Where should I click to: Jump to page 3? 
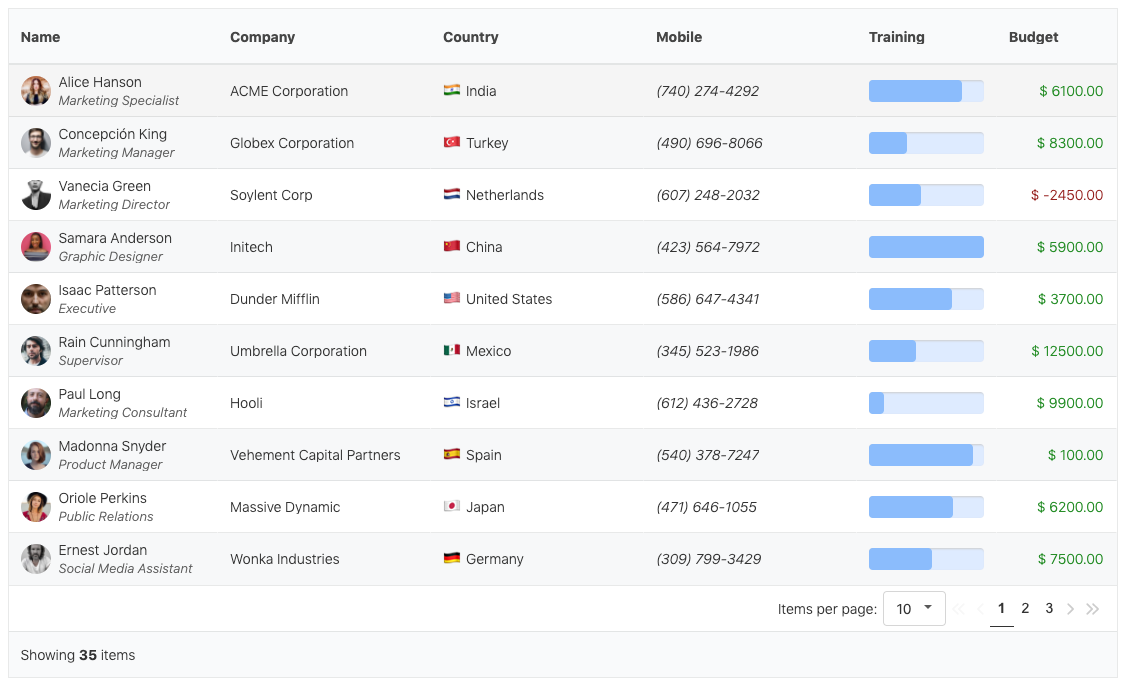point(1049,607)
